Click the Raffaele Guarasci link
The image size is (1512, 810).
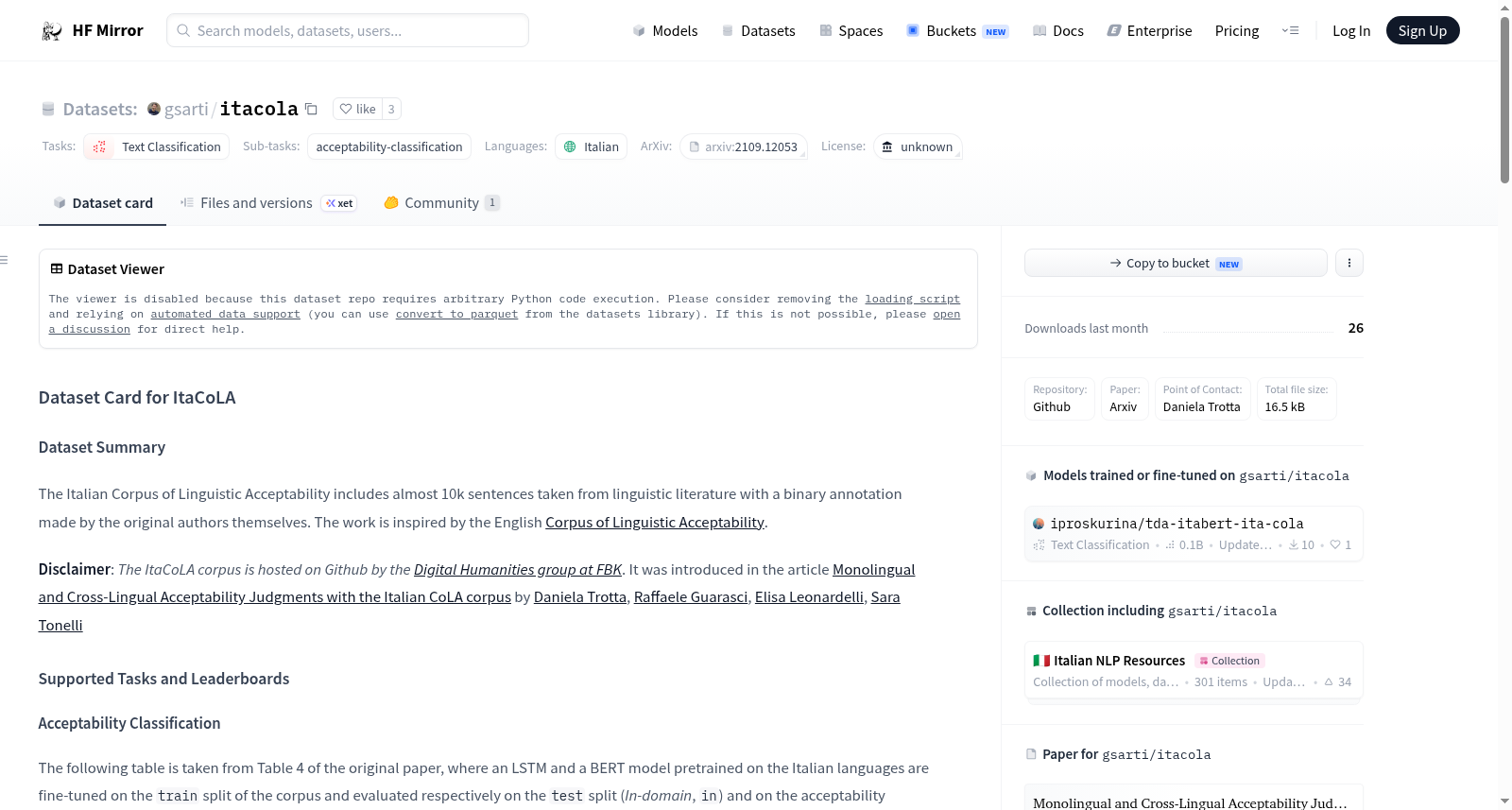tap(691, 596)
